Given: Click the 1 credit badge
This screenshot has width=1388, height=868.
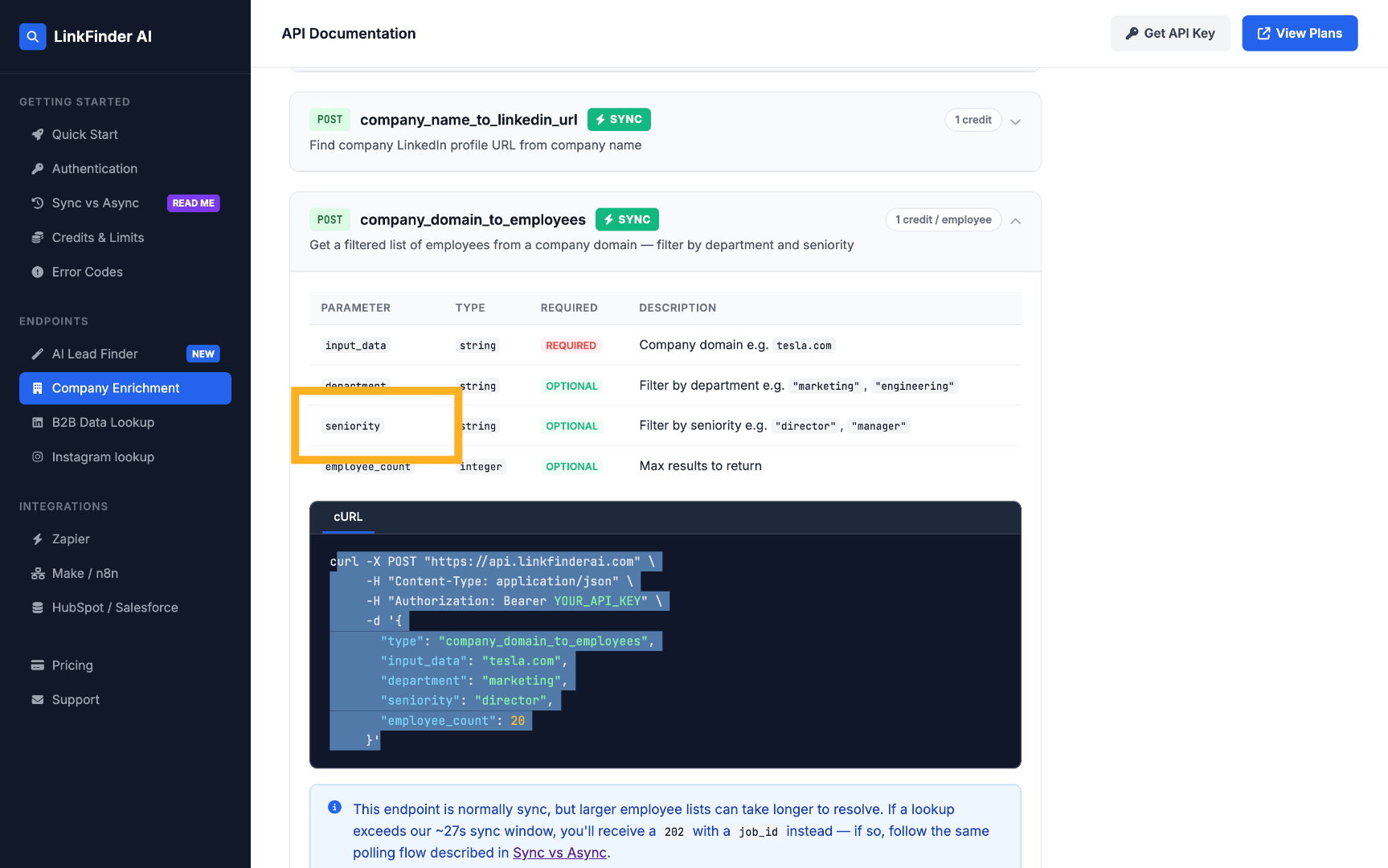Looking at the screenshot, I should coord(973,120).
